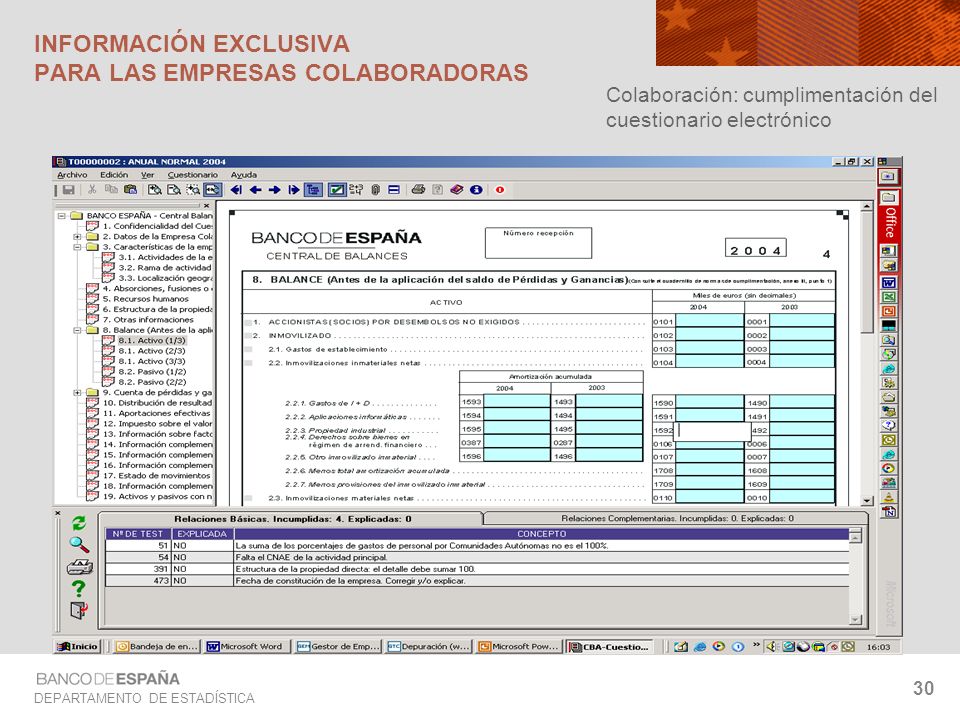Click the zoom-to-selection icon with dotted frame
This screenshot has width=960, height=720.
(193, 190)
